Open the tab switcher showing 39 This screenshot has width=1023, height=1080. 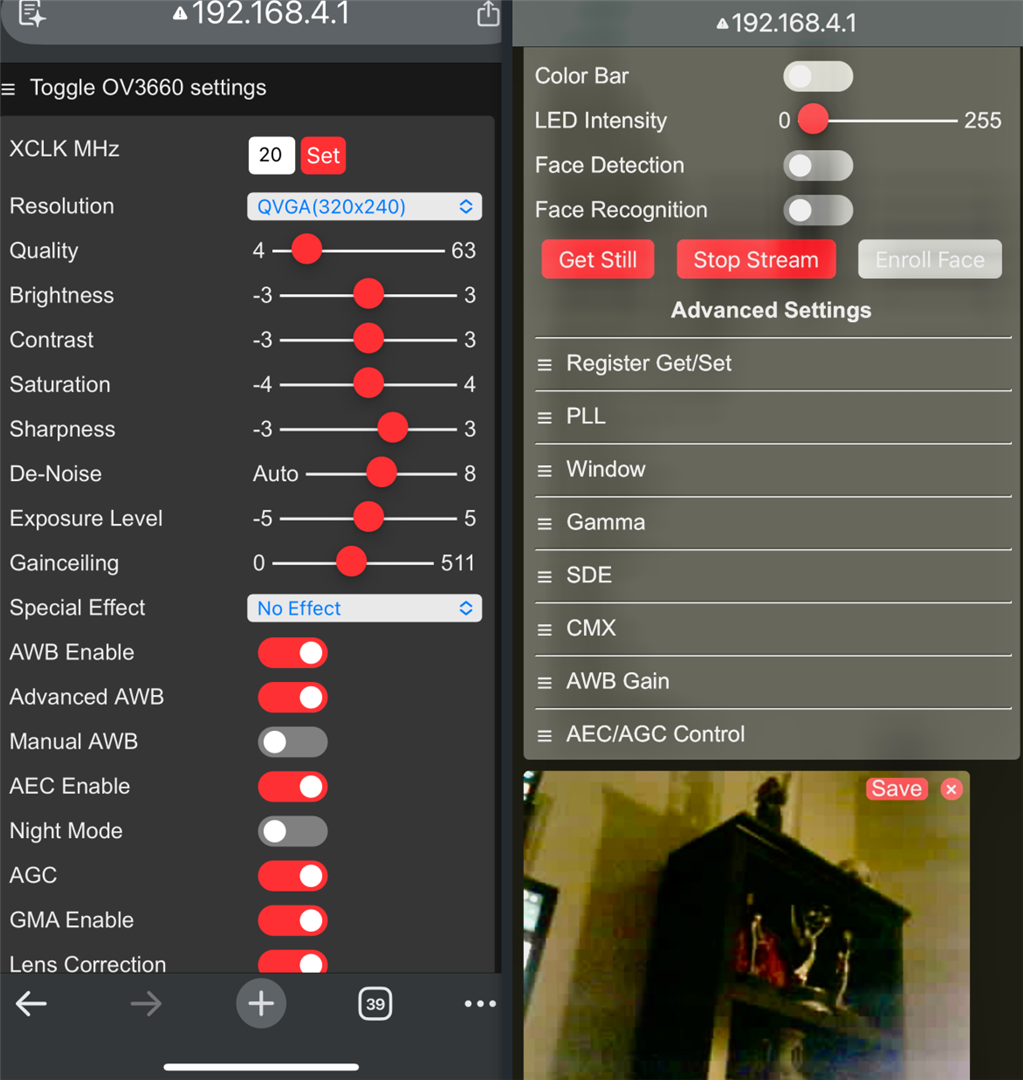[375, 1004]
